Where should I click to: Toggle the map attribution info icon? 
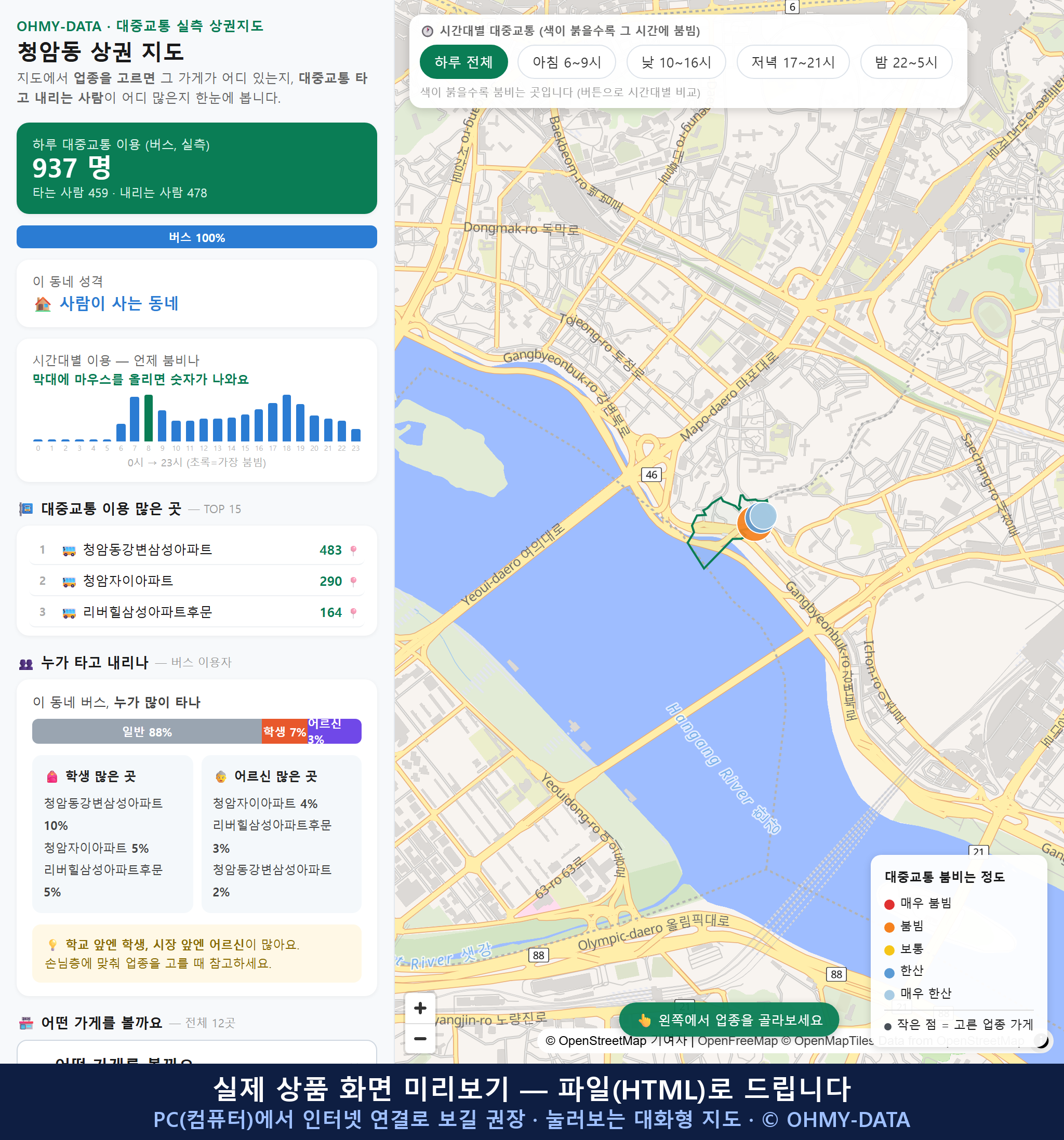[1041, 1040]
